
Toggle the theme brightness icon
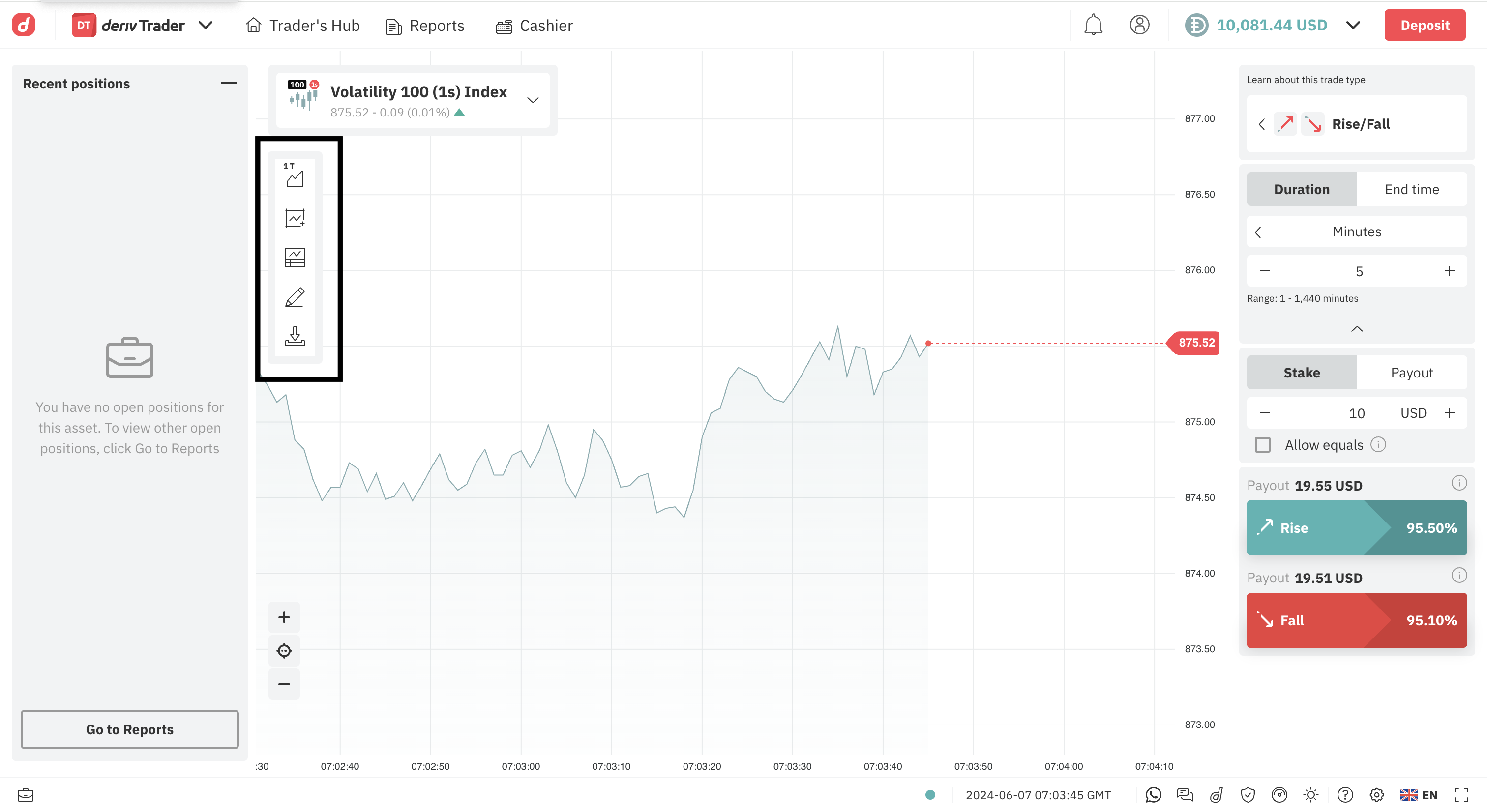(x=1310, y=795)
